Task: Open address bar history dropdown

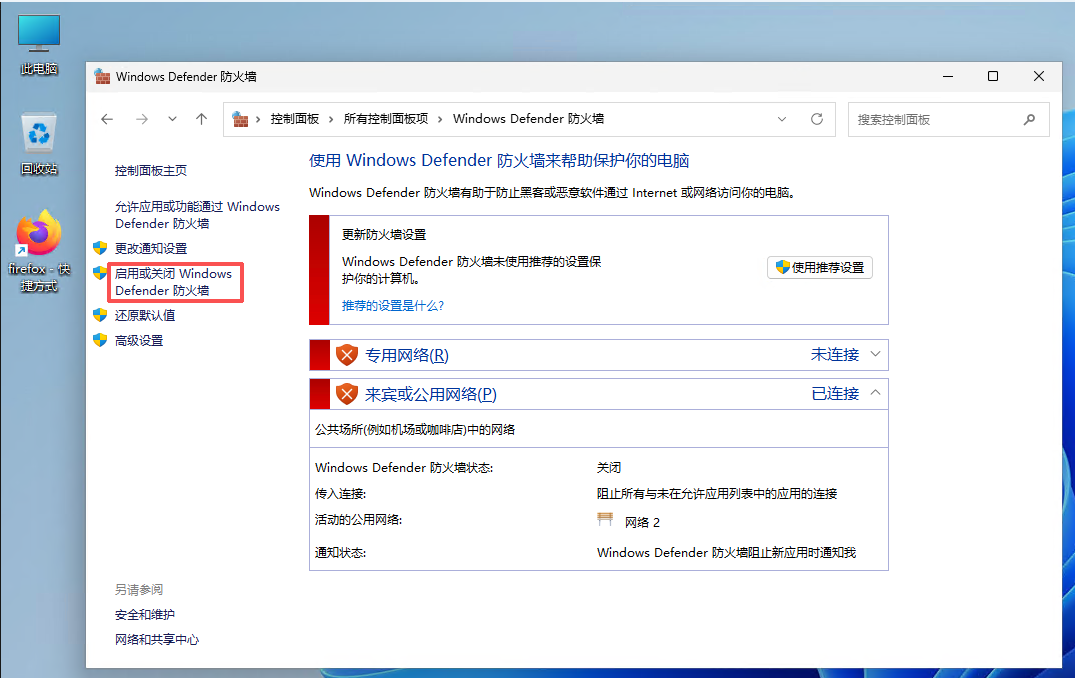Action: pos(782,119)
